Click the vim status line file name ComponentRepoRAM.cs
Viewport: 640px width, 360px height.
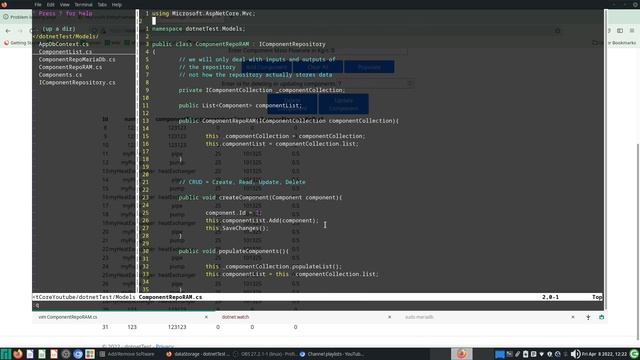click(x=170, y=297)
